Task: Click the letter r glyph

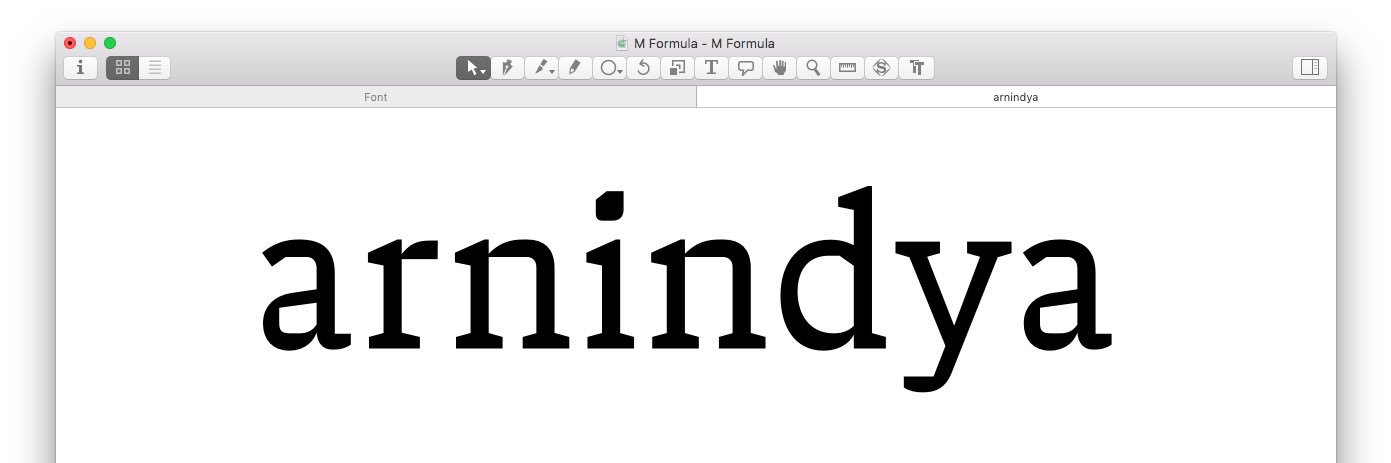Action: (x=405, y=292)
